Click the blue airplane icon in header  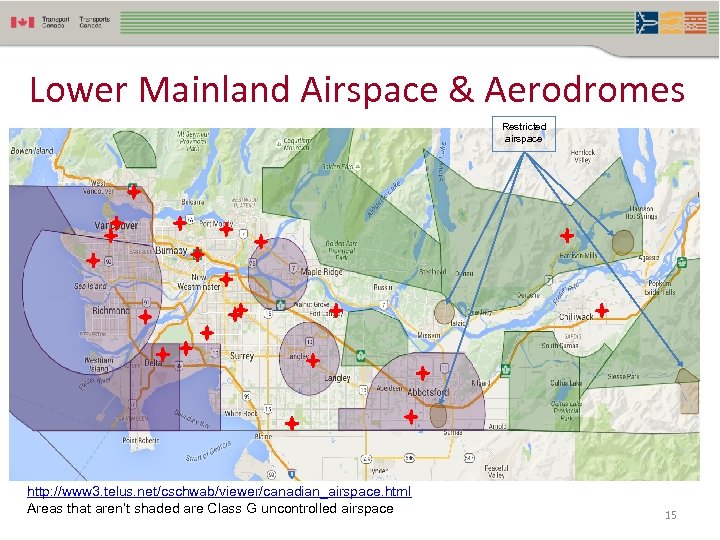647,22
